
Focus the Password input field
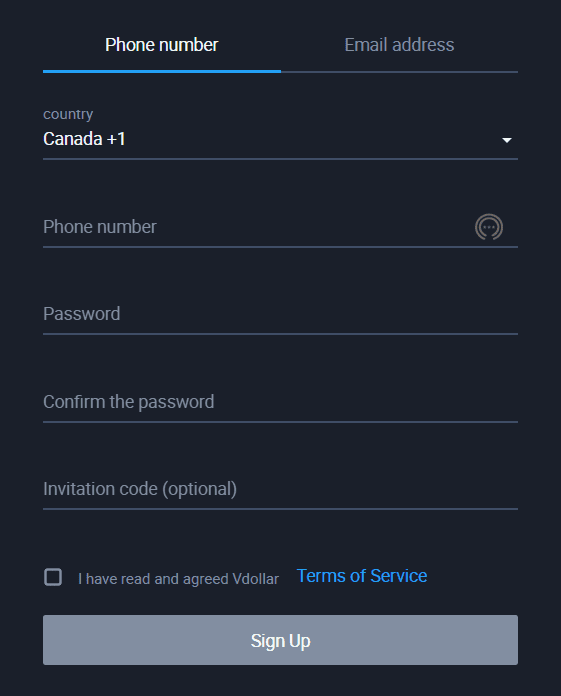(x=280, y=314)
